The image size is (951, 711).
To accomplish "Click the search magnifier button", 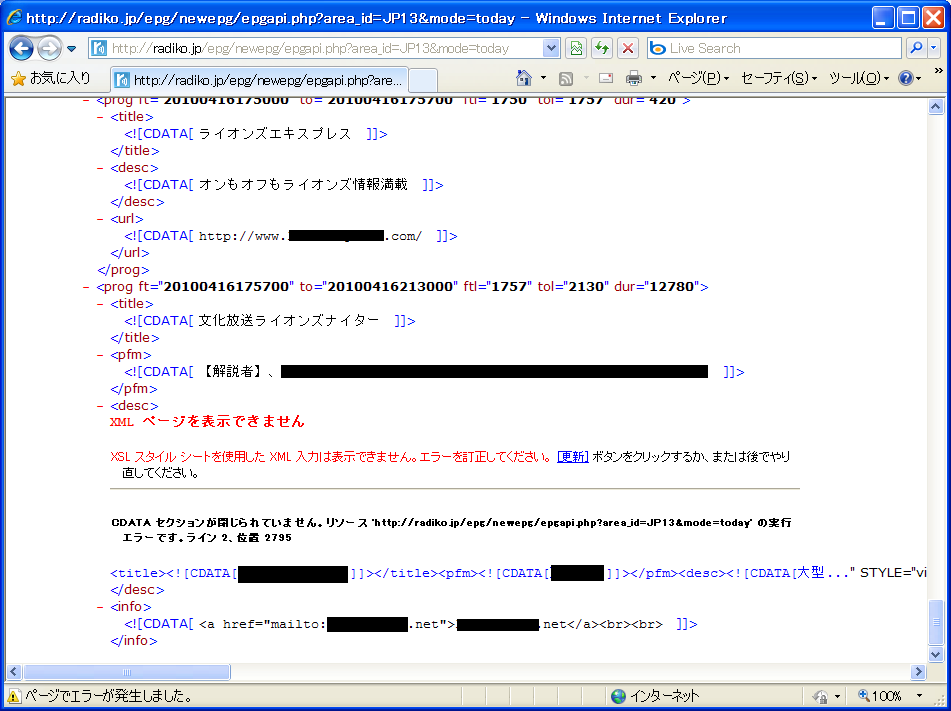I will [916, 48].
